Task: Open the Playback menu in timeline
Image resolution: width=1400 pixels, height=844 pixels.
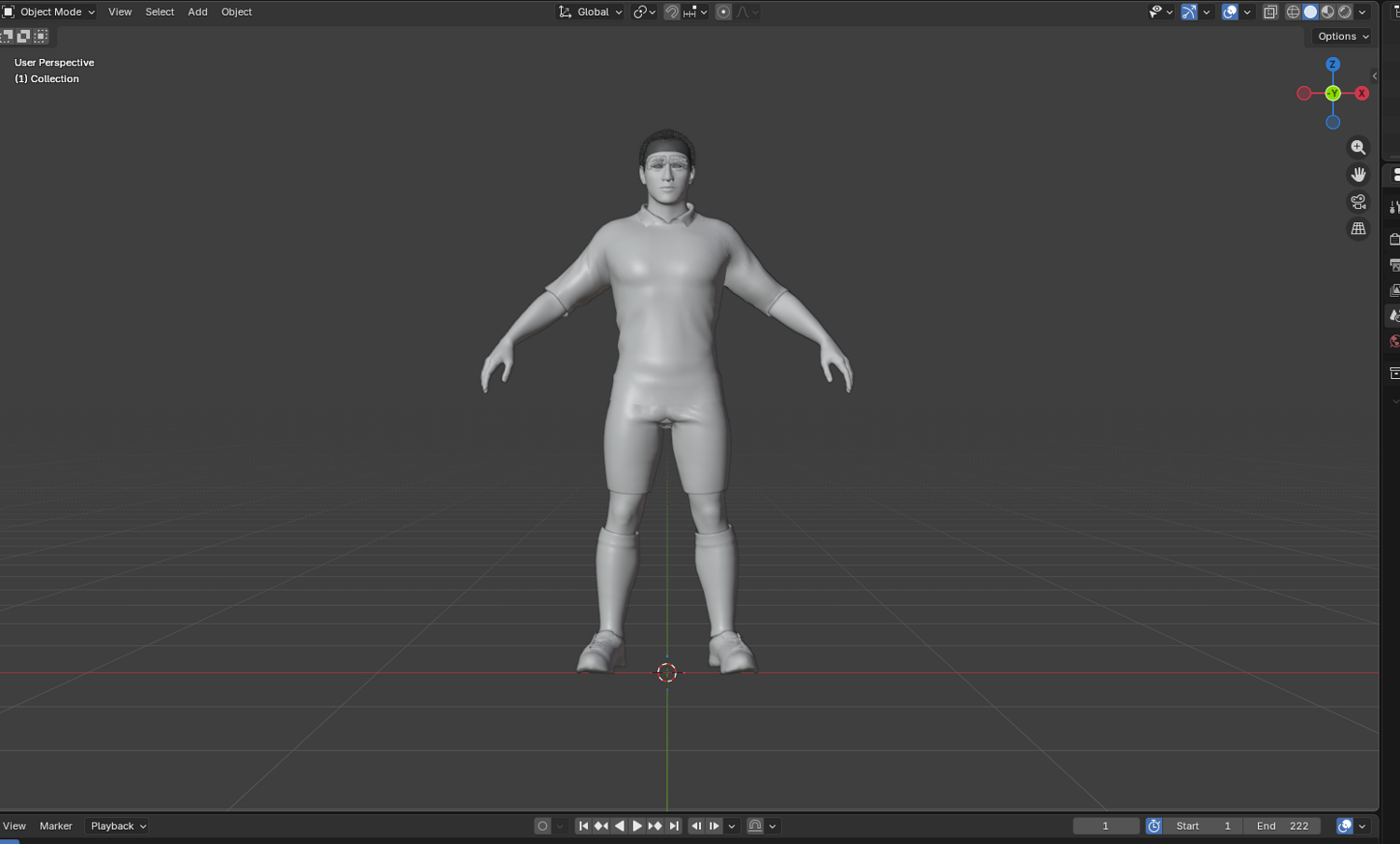Action: point(118,826)
